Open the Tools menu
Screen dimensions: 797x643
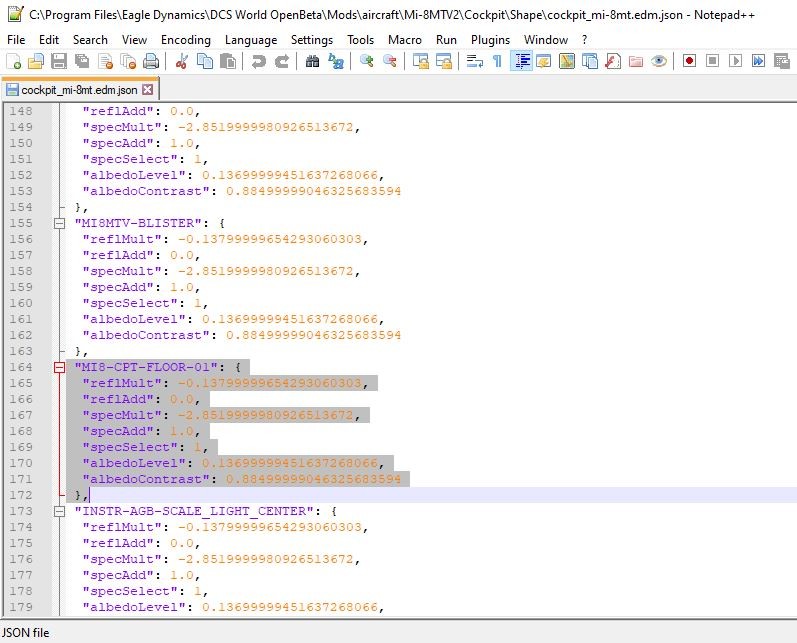pos(360,40)
